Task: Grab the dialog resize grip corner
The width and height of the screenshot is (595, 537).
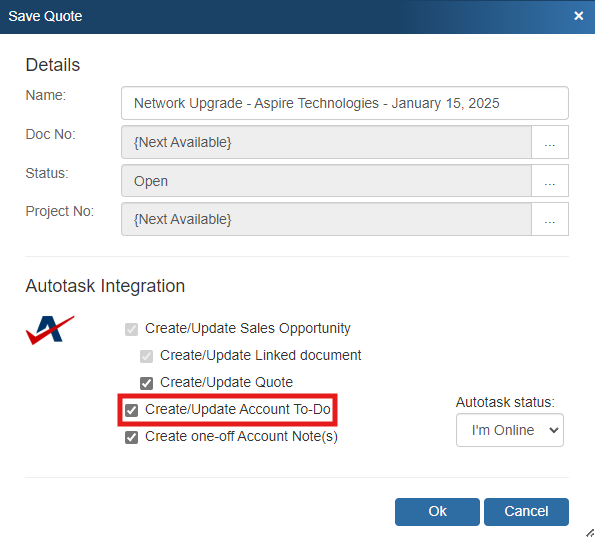Action: click(x=589, y=532)
